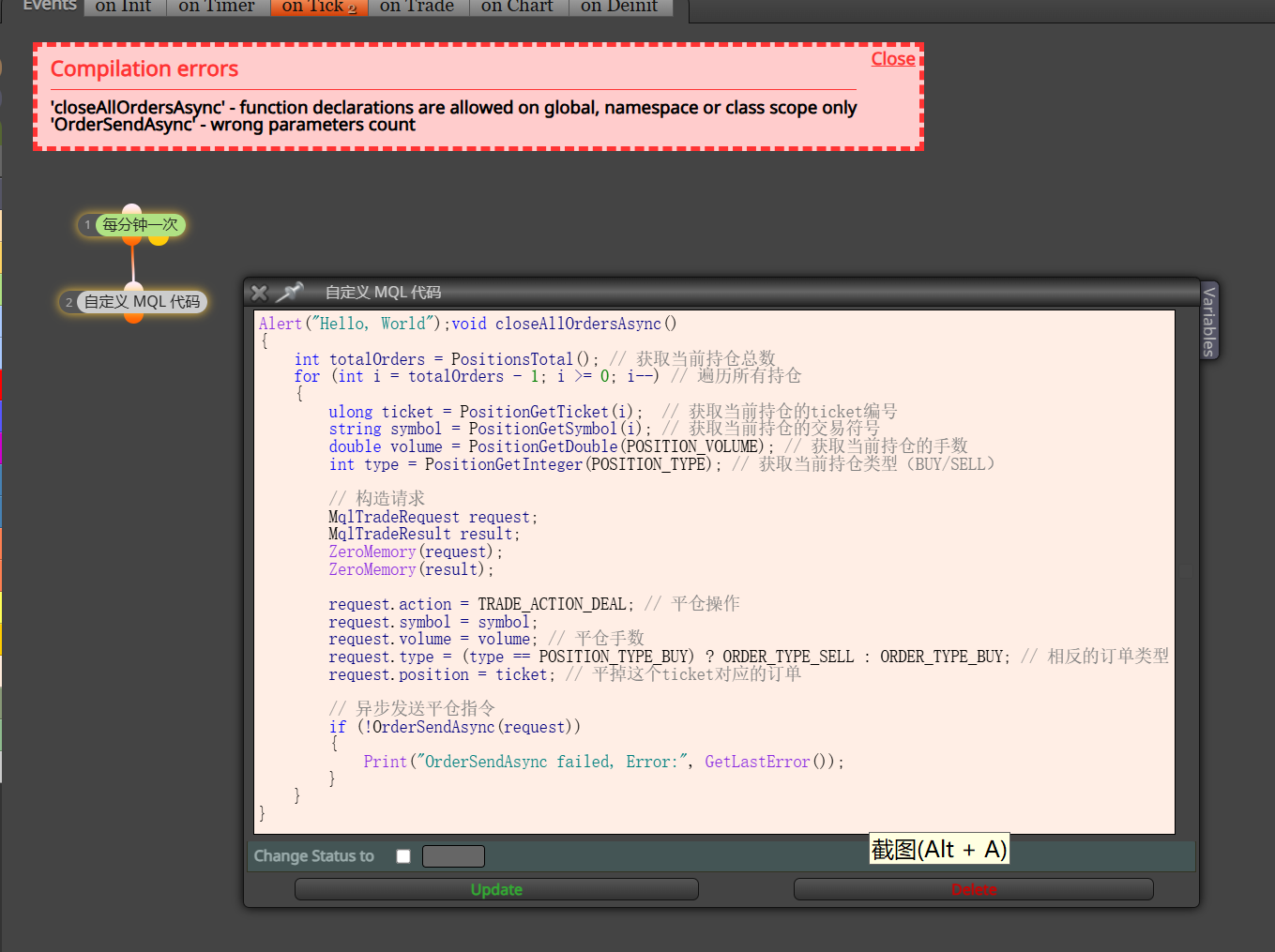The height and width of the screenshot is (952, 1275).
Task: Click the pushpin icon in dialog header
Action: tap(290, 292)
